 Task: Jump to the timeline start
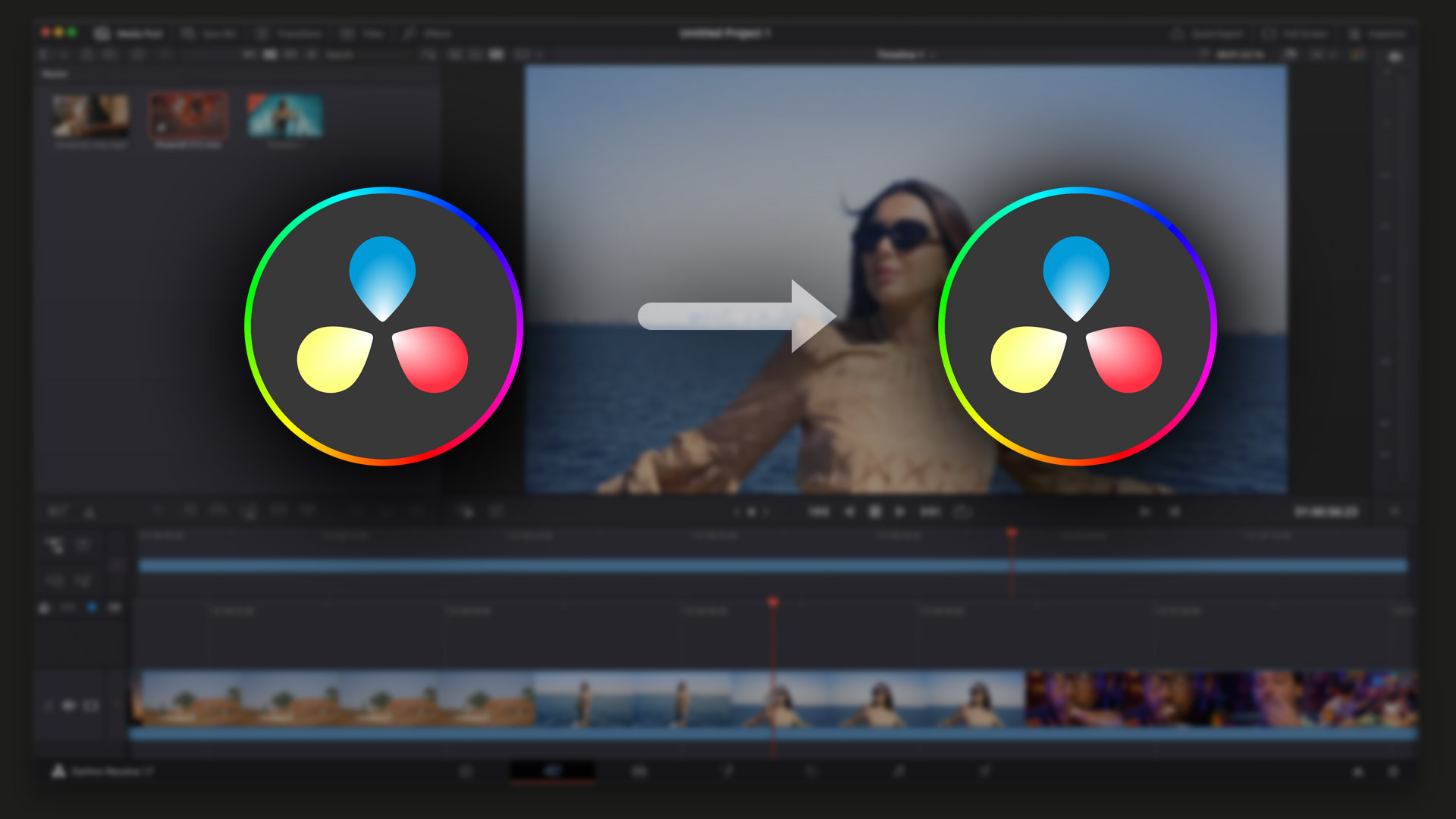coord(818,512)
